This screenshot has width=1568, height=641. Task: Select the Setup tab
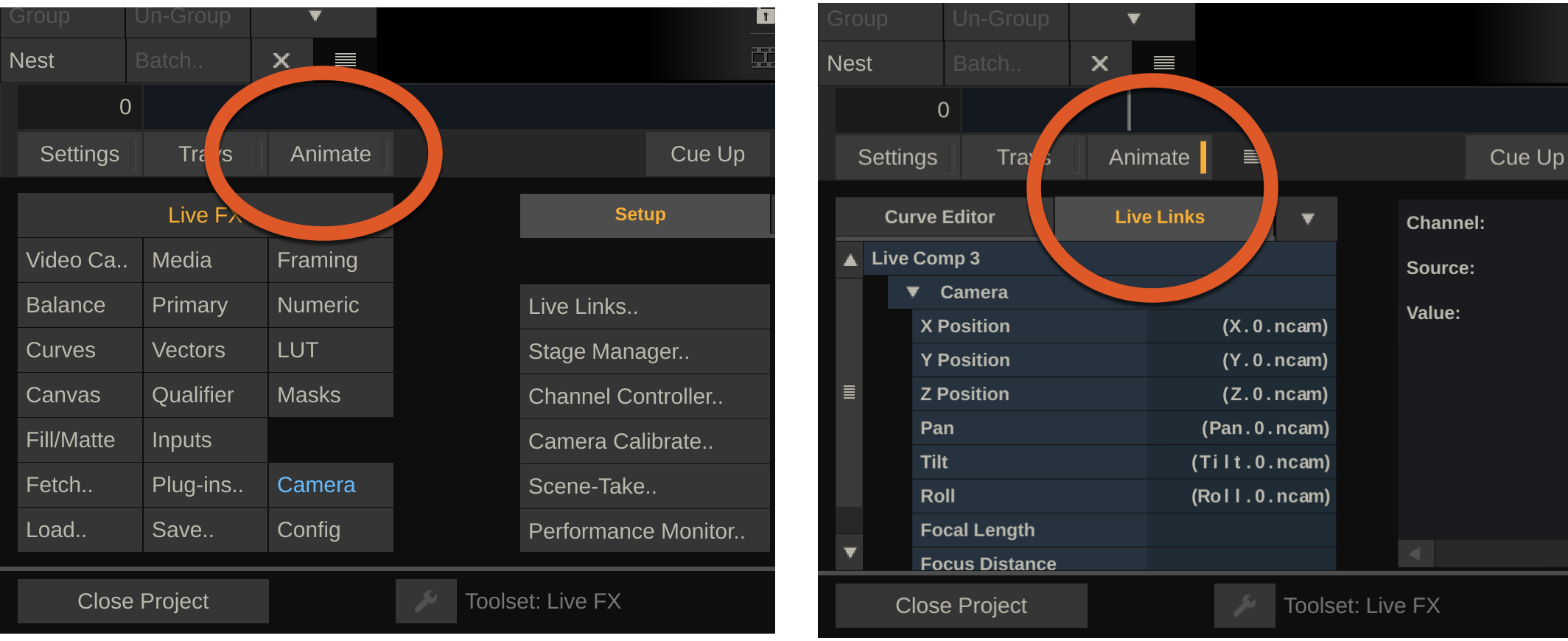640,214
